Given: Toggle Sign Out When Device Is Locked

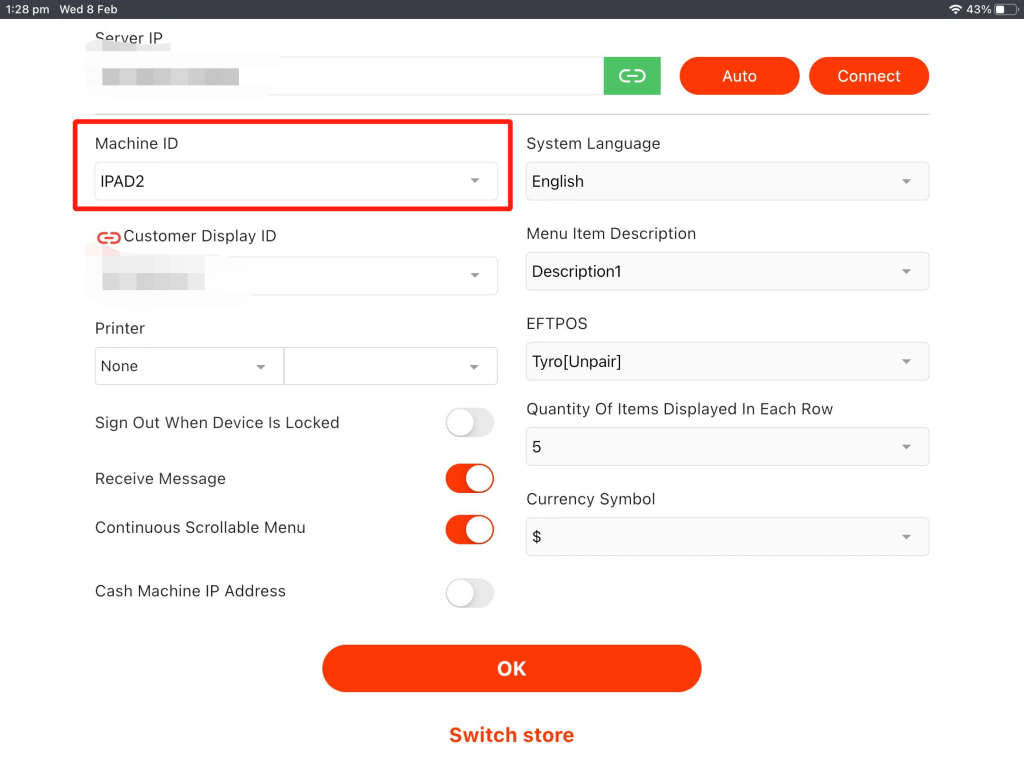Looking at the screenshot, I should 469,423.
